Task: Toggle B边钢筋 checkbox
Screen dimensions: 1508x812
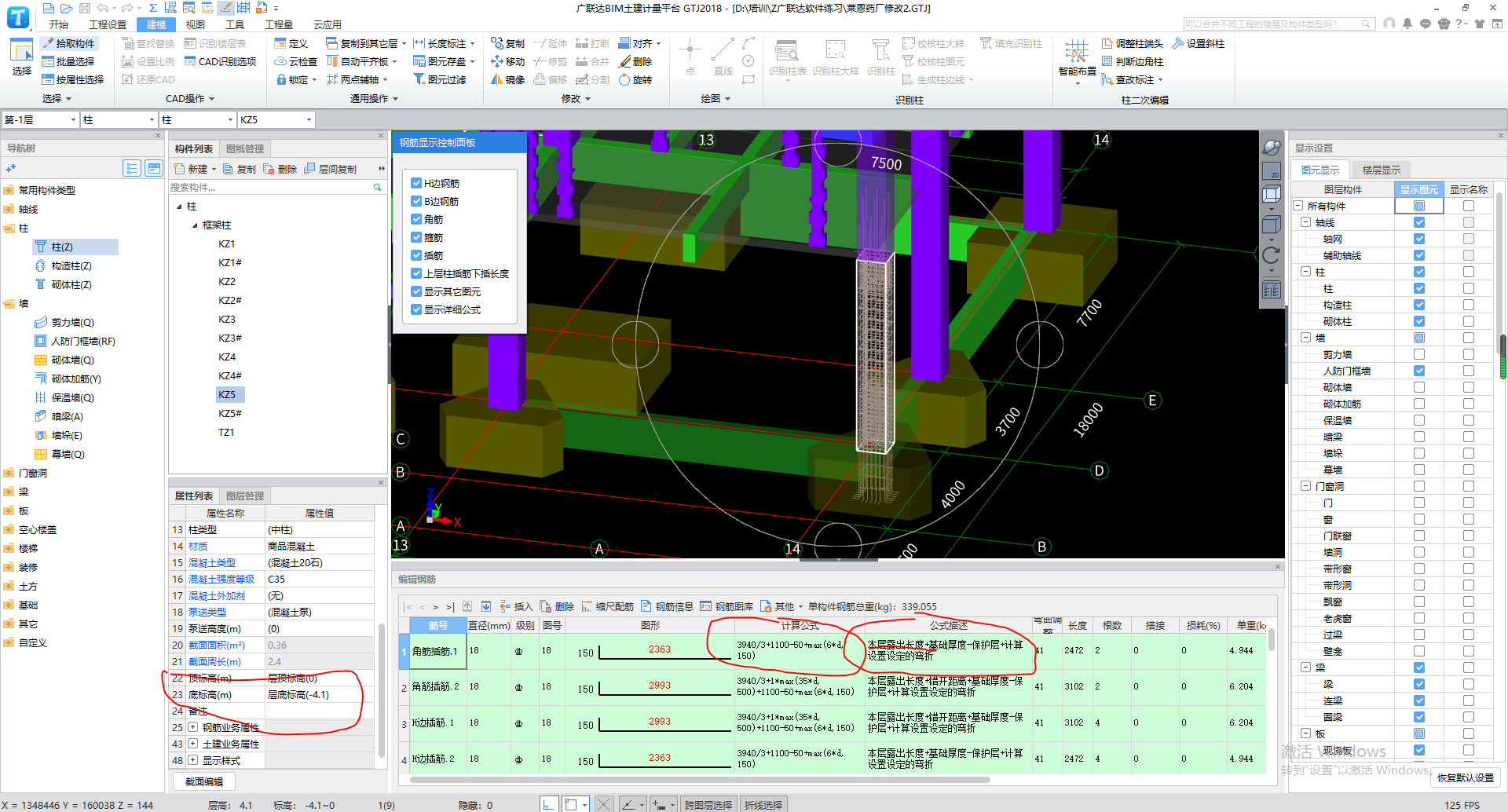Action: point(417,201)
